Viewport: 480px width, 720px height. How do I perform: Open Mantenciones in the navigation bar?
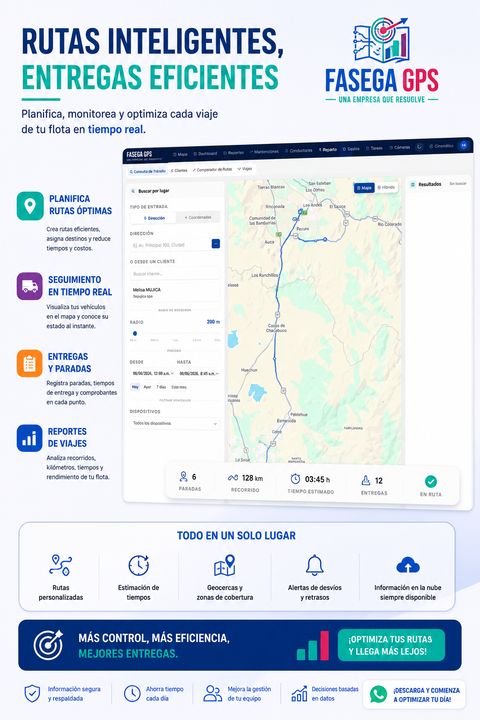[x=265, y=152]
